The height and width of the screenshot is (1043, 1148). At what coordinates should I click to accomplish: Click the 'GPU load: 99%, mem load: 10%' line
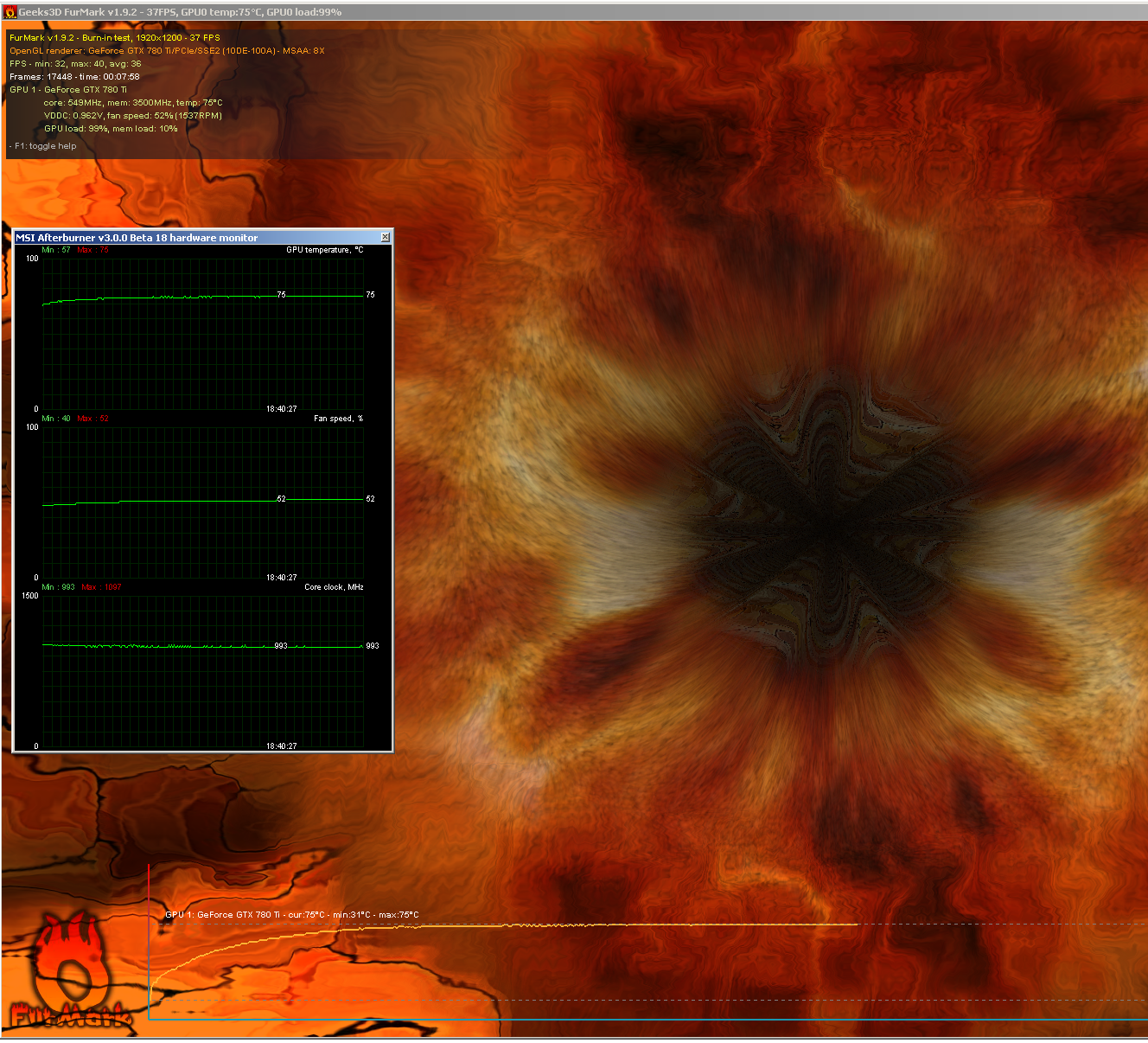pos(111,129)
